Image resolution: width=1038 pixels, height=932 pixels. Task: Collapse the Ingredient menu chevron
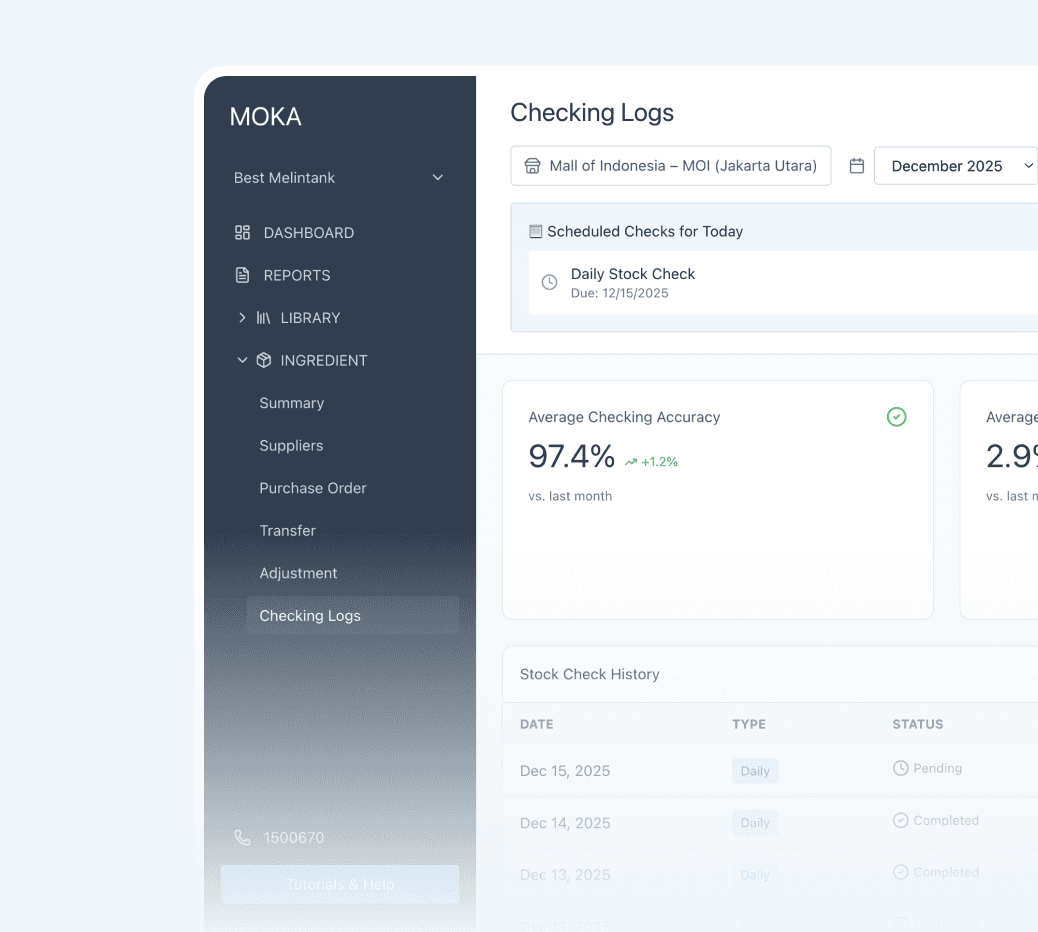pyautogui.click(x=242, y=360)
